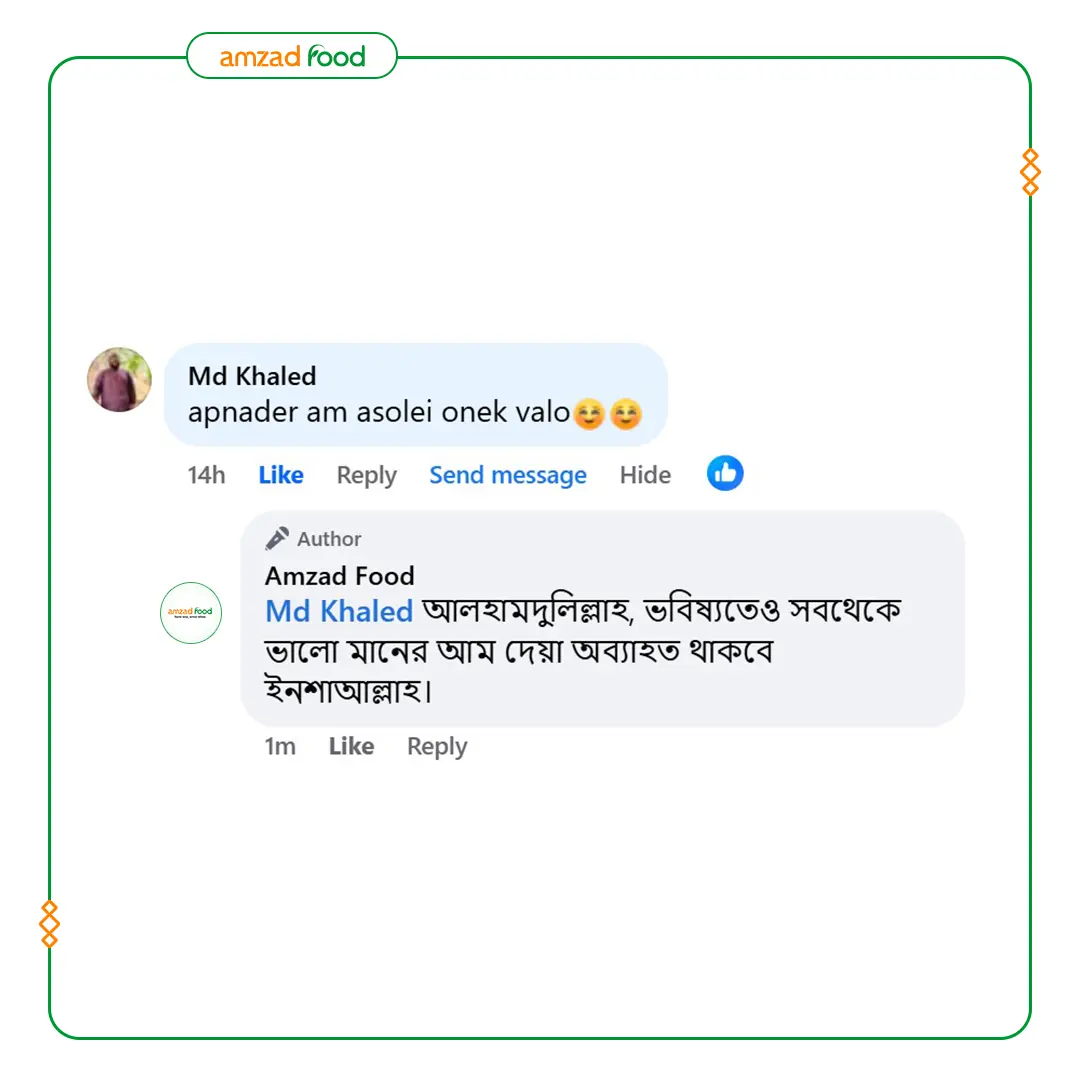
Task: Hide Md Khaled's comment
Action: pyautogui.click(x=645, y=475)
